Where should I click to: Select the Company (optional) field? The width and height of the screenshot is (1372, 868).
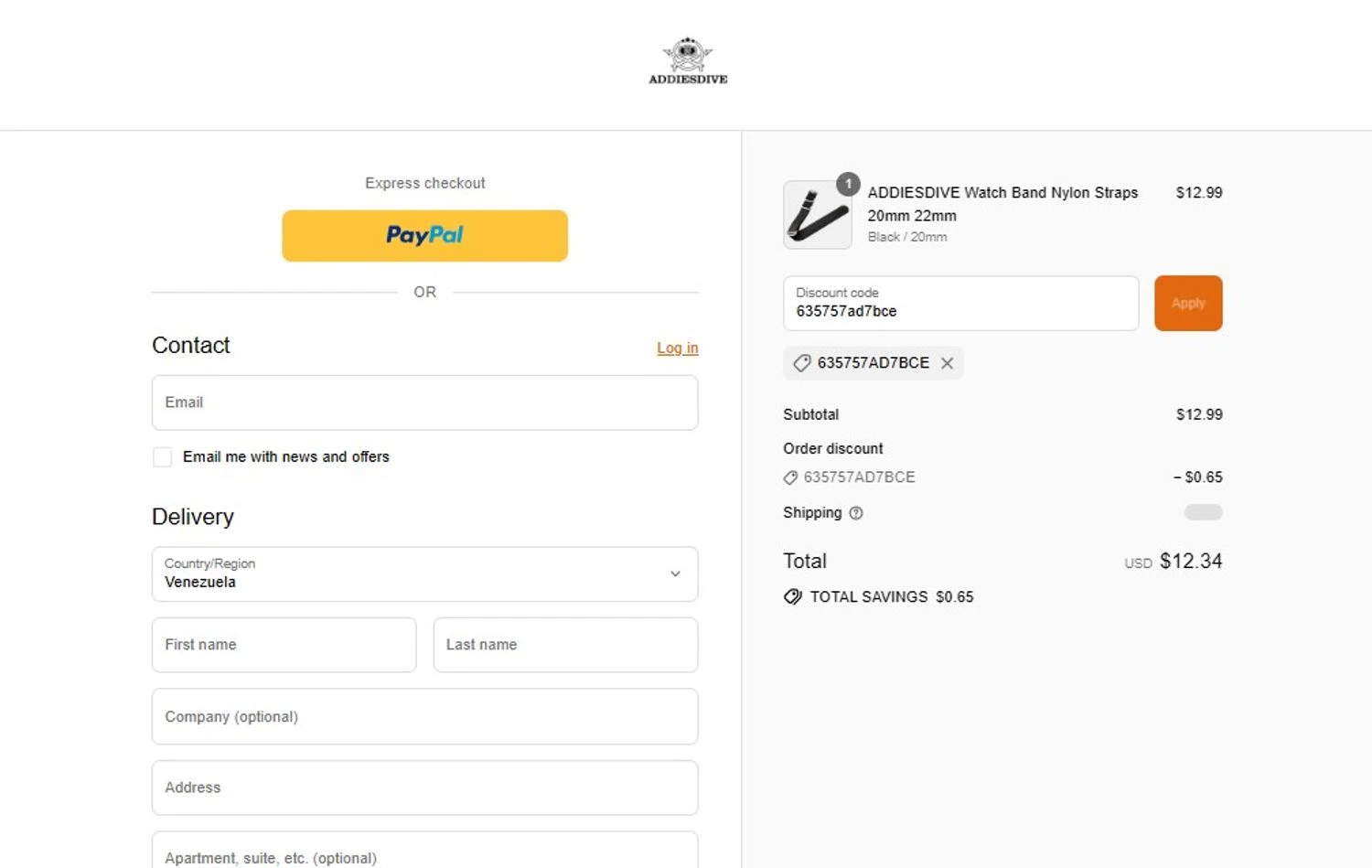point(424,716)
